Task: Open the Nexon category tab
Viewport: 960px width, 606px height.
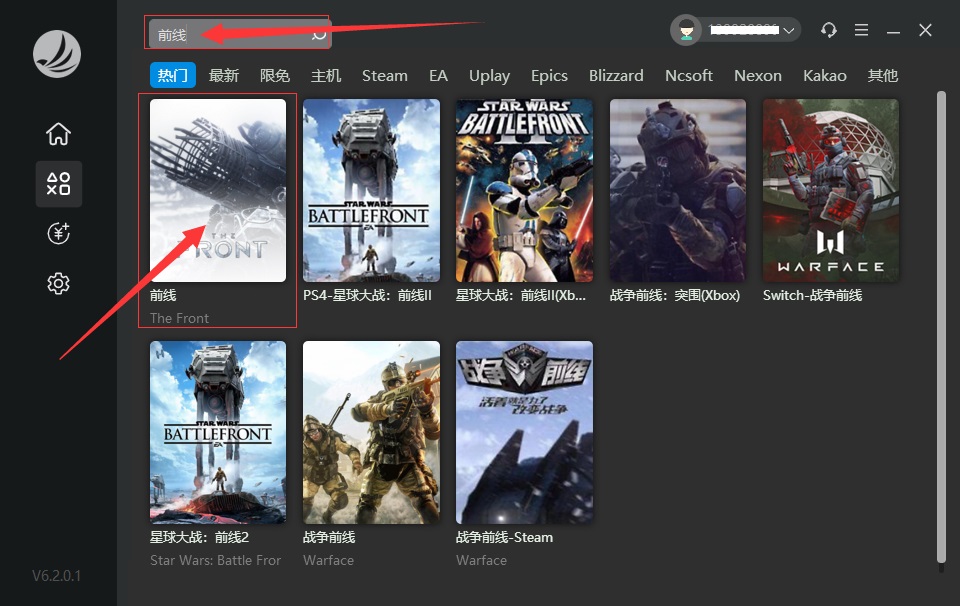Action: [x=758, y=75]
